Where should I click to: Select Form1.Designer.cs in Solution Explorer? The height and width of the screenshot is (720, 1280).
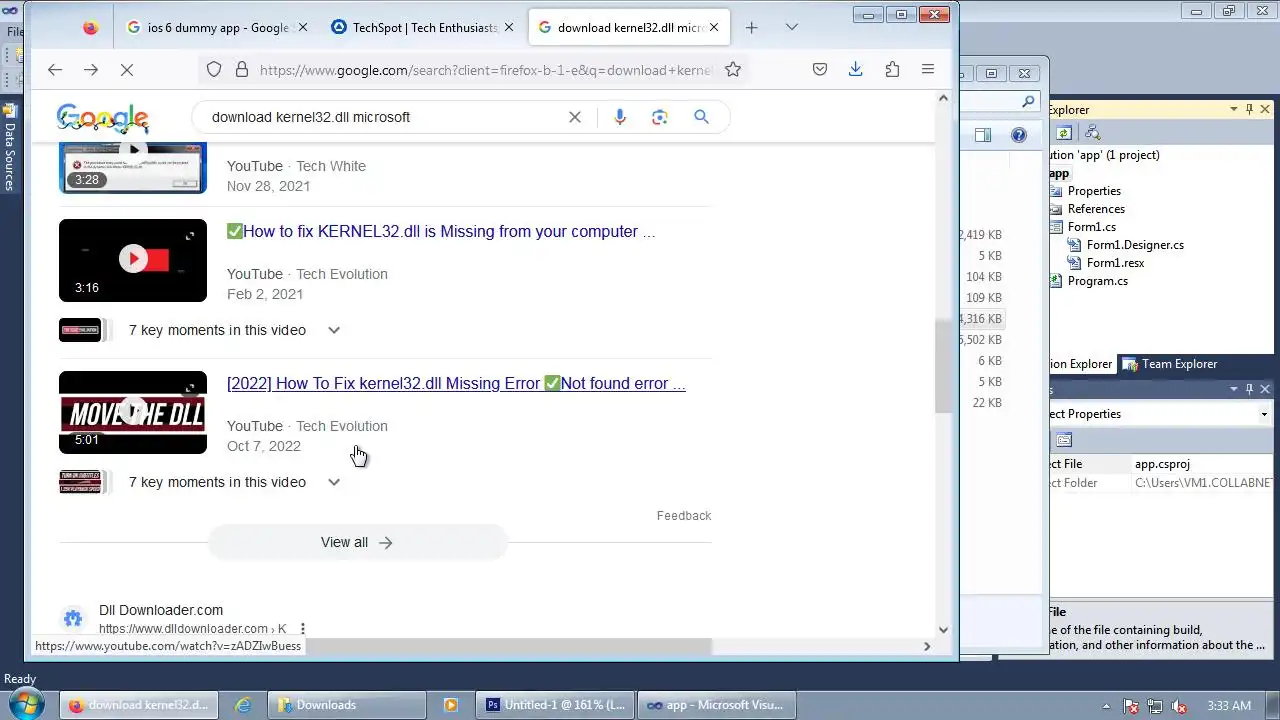(x=1135, y=245)
